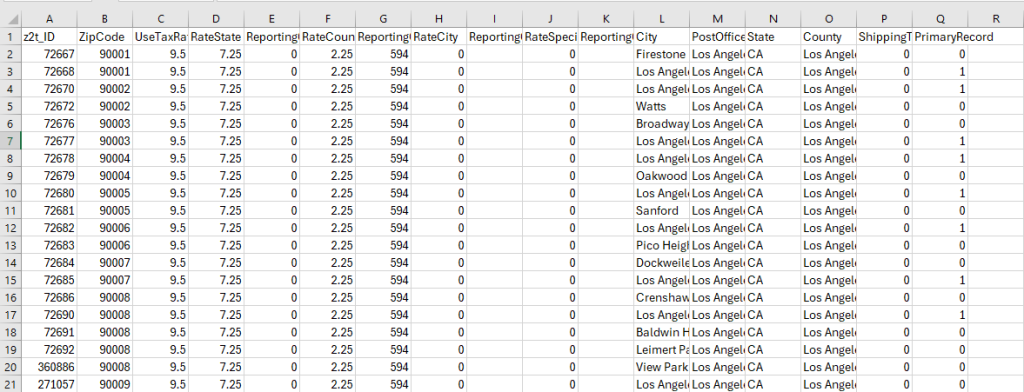Click the cell with ID 271057
This screenshot has width=1024, height=392.
(x=50, y=384)
